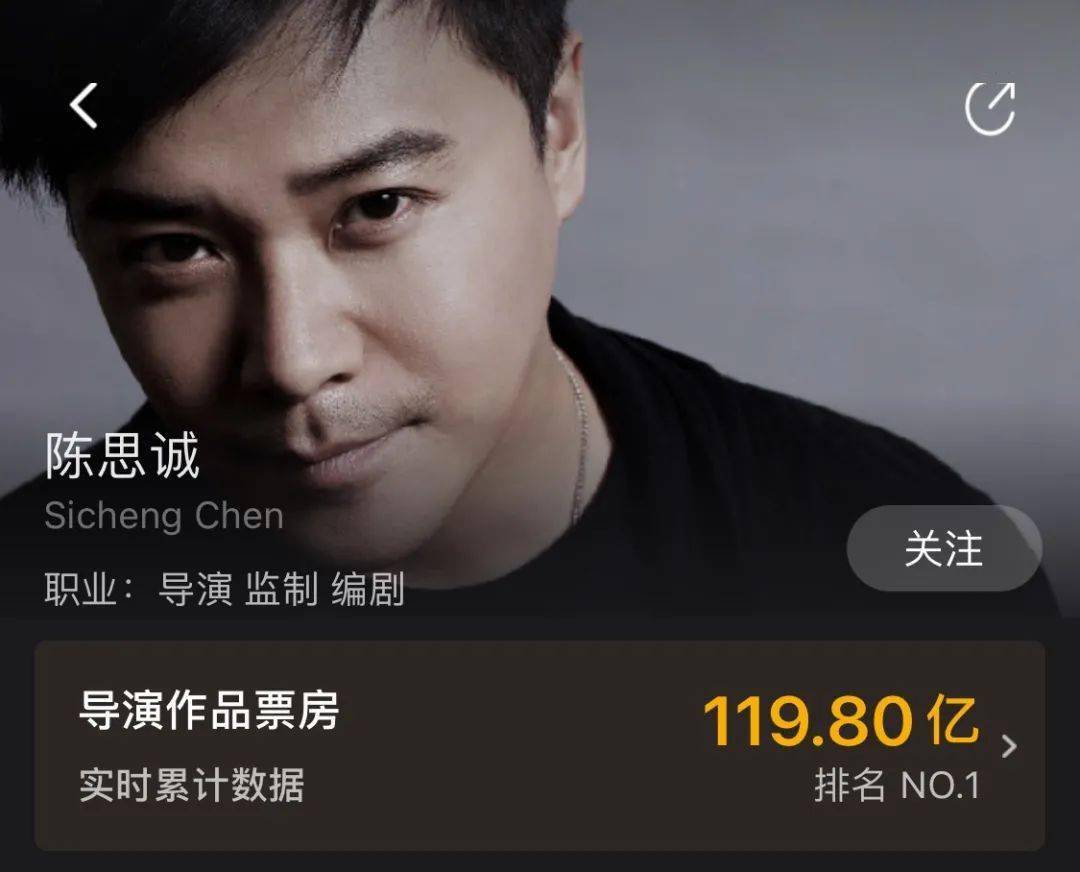Viewport: 1080px width, 872px height.
Task: Select the 导演 occupation tag
Action: tap(195, 589)
